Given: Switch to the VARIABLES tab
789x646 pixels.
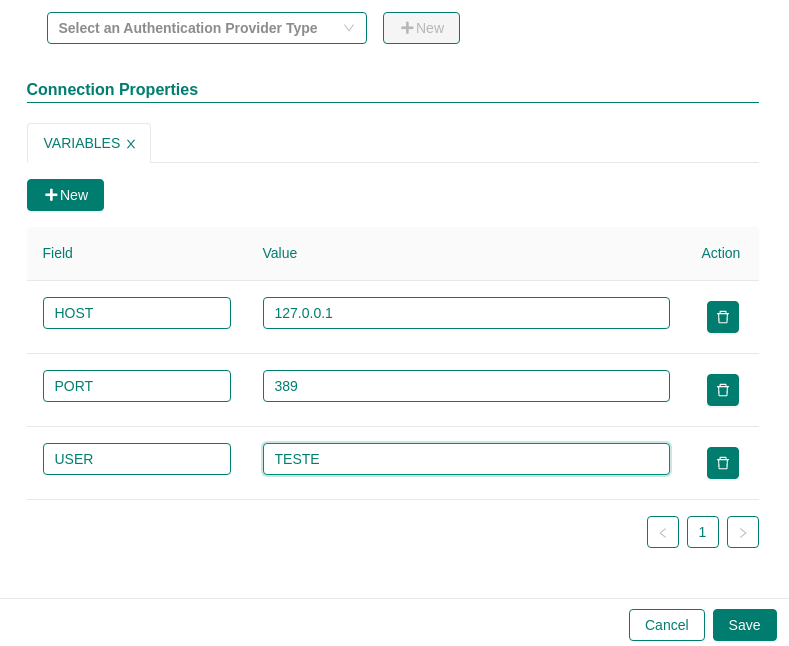Looking at the screenshot, I should click(x=81, y=143).
